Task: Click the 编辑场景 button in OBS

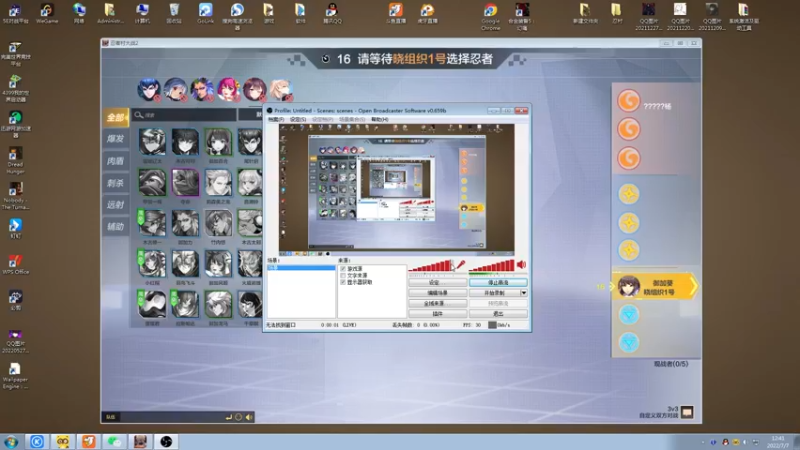Action: click(437, 293)
